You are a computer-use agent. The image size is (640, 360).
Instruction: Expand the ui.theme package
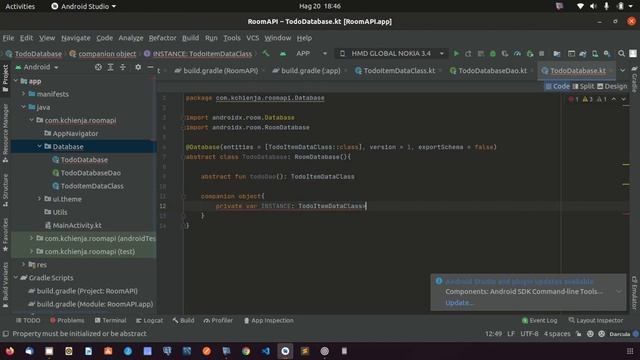point(39,199)
